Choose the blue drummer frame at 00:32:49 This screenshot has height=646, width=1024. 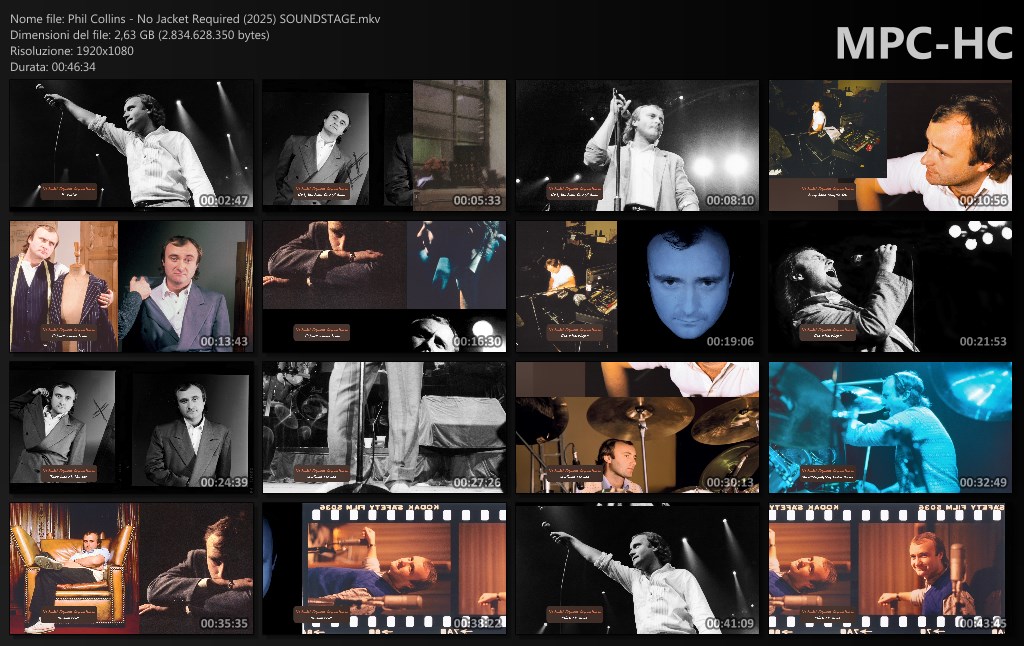click(x=890, y=427)
